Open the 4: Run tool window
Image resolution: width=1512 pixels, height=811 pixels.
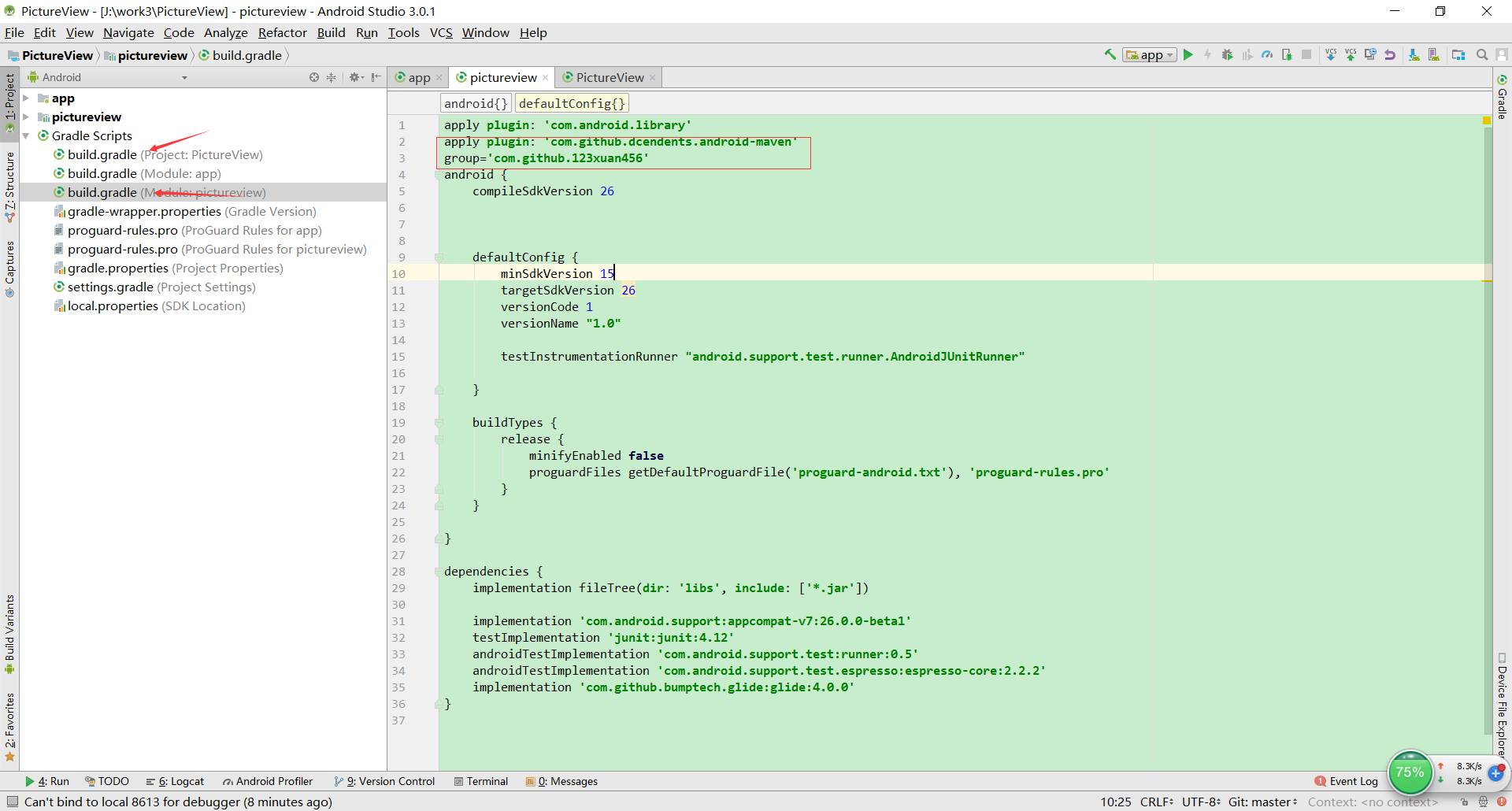pyautogui.click(x=47, y=781)
